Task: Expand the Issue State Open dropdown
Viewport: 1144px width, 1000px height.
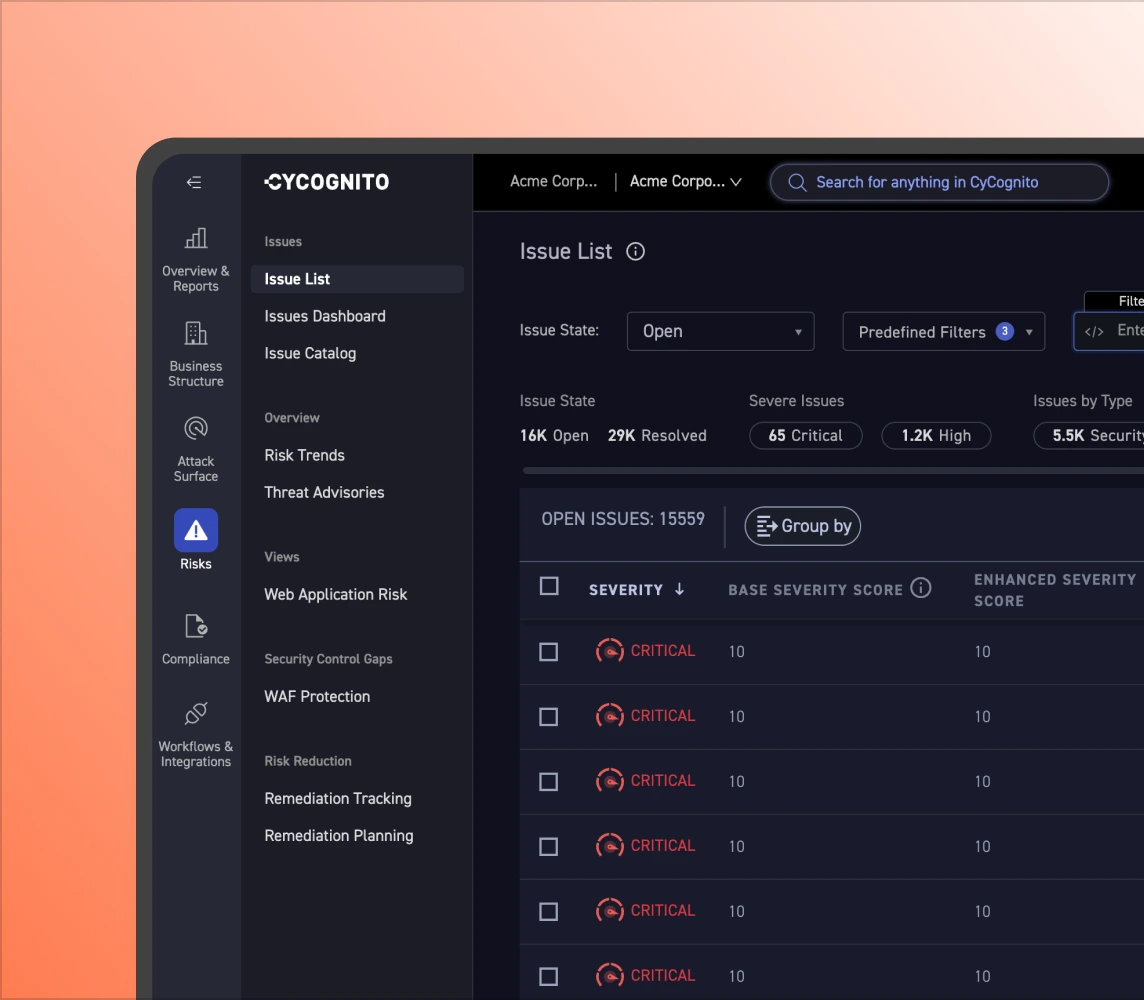Action: [720, 332]
